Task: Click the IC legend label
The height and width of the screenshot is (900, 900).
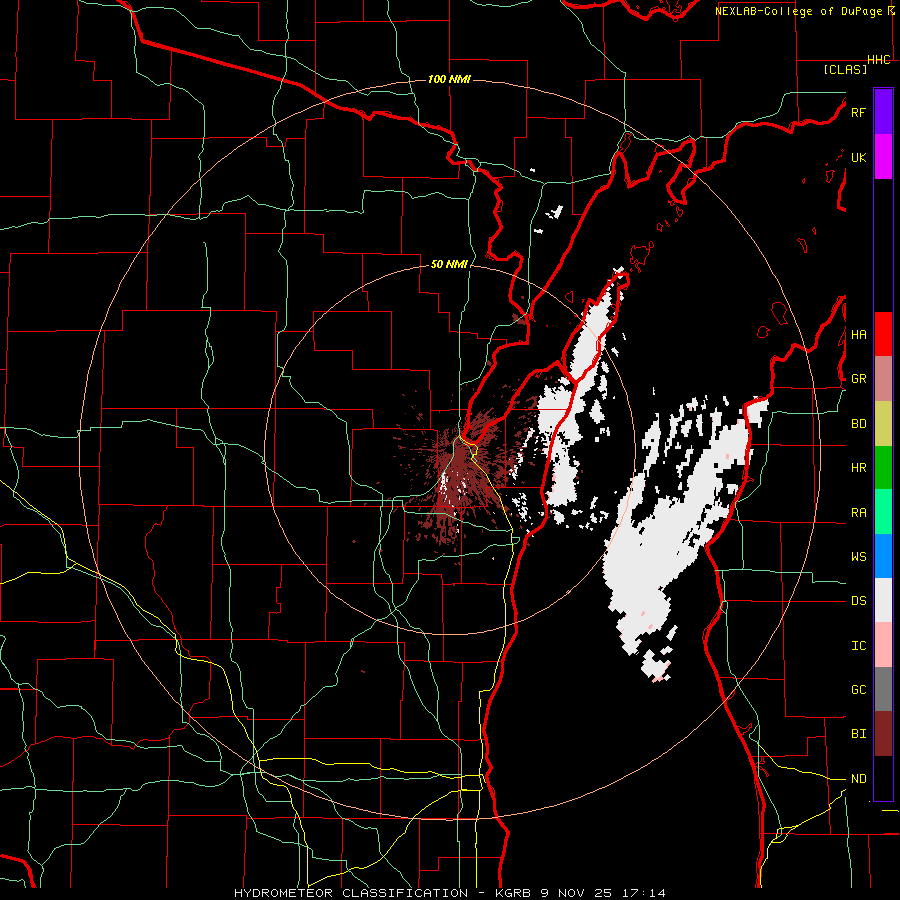Action: click(x=858, y=646)
